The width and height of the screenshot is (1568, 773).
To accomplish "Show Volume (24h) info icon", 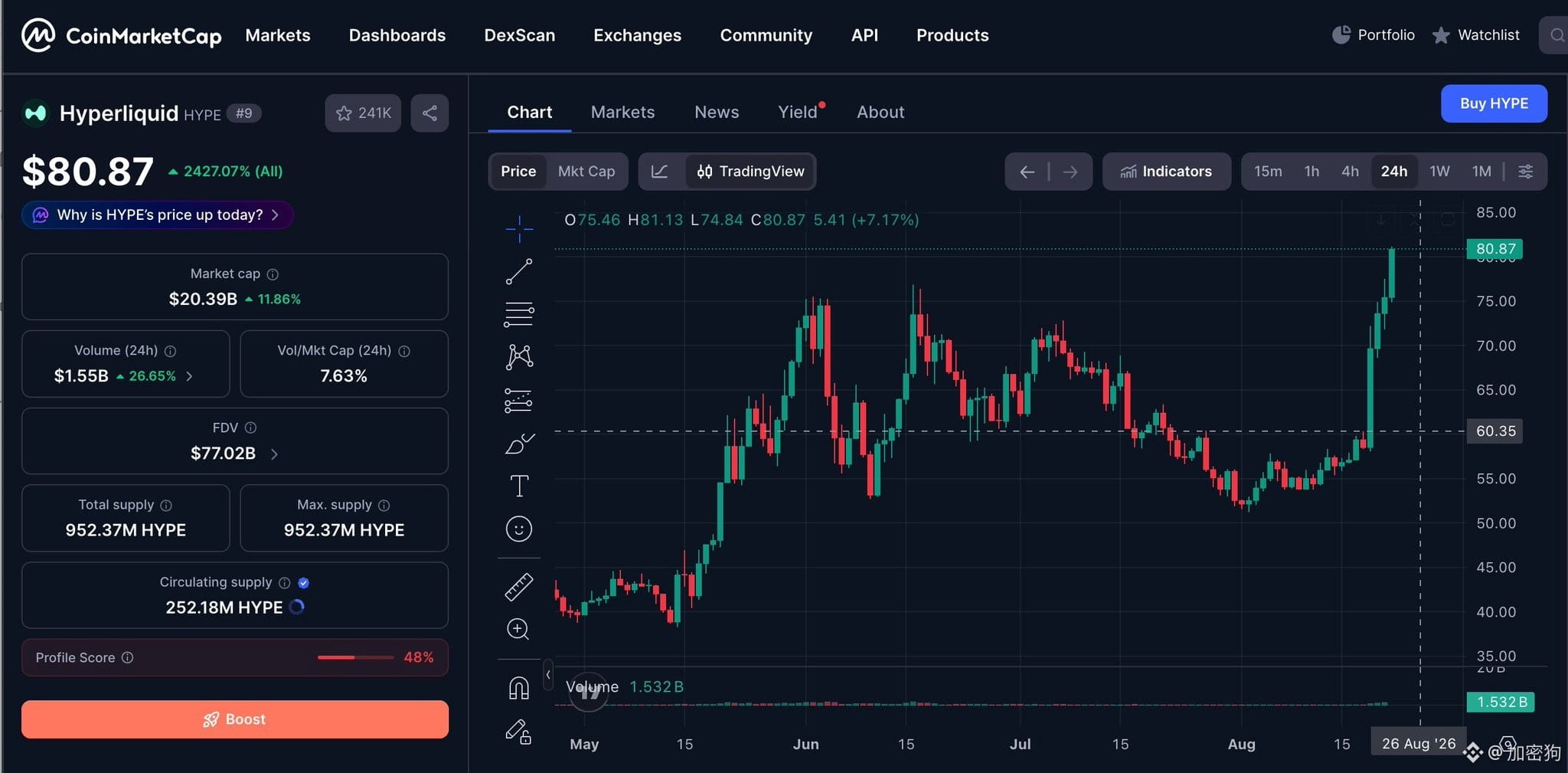I will point(170,351).
